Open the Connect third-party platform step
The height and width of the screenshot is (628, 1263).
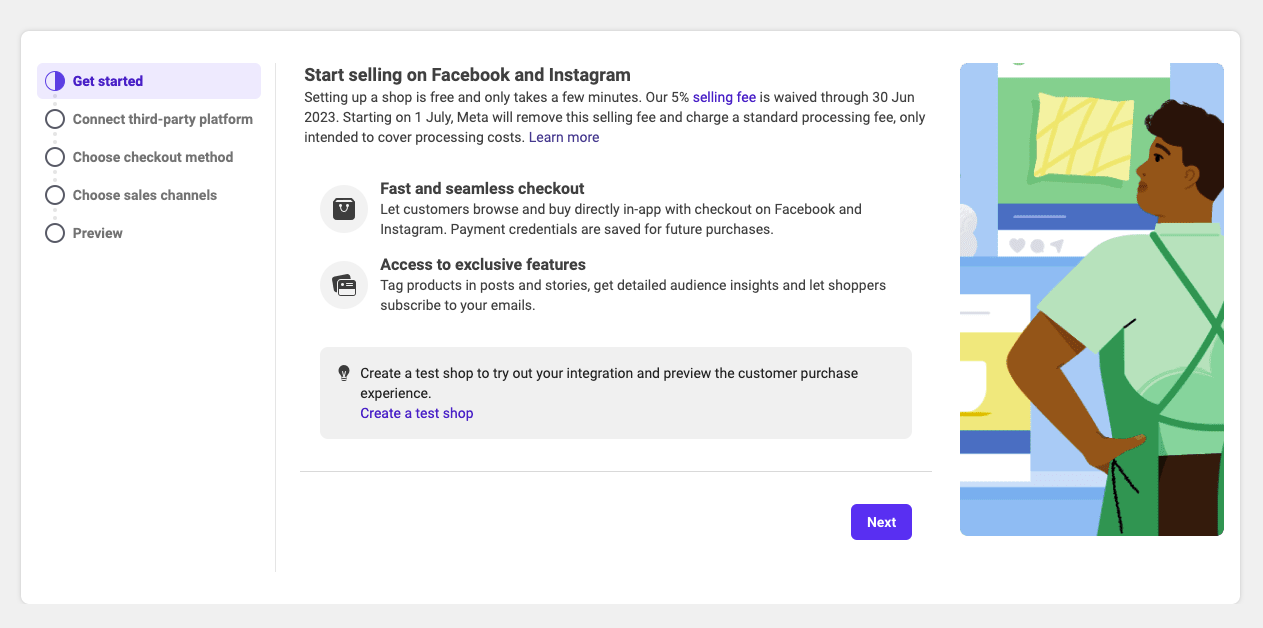[x=161, y=118]
